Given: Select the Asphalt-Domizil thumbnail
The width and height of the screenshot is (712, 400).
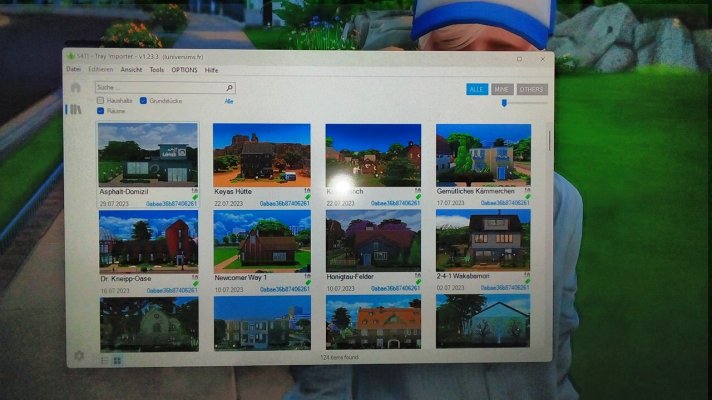Looking at the screenshot, I should click(x=148, y=154).
